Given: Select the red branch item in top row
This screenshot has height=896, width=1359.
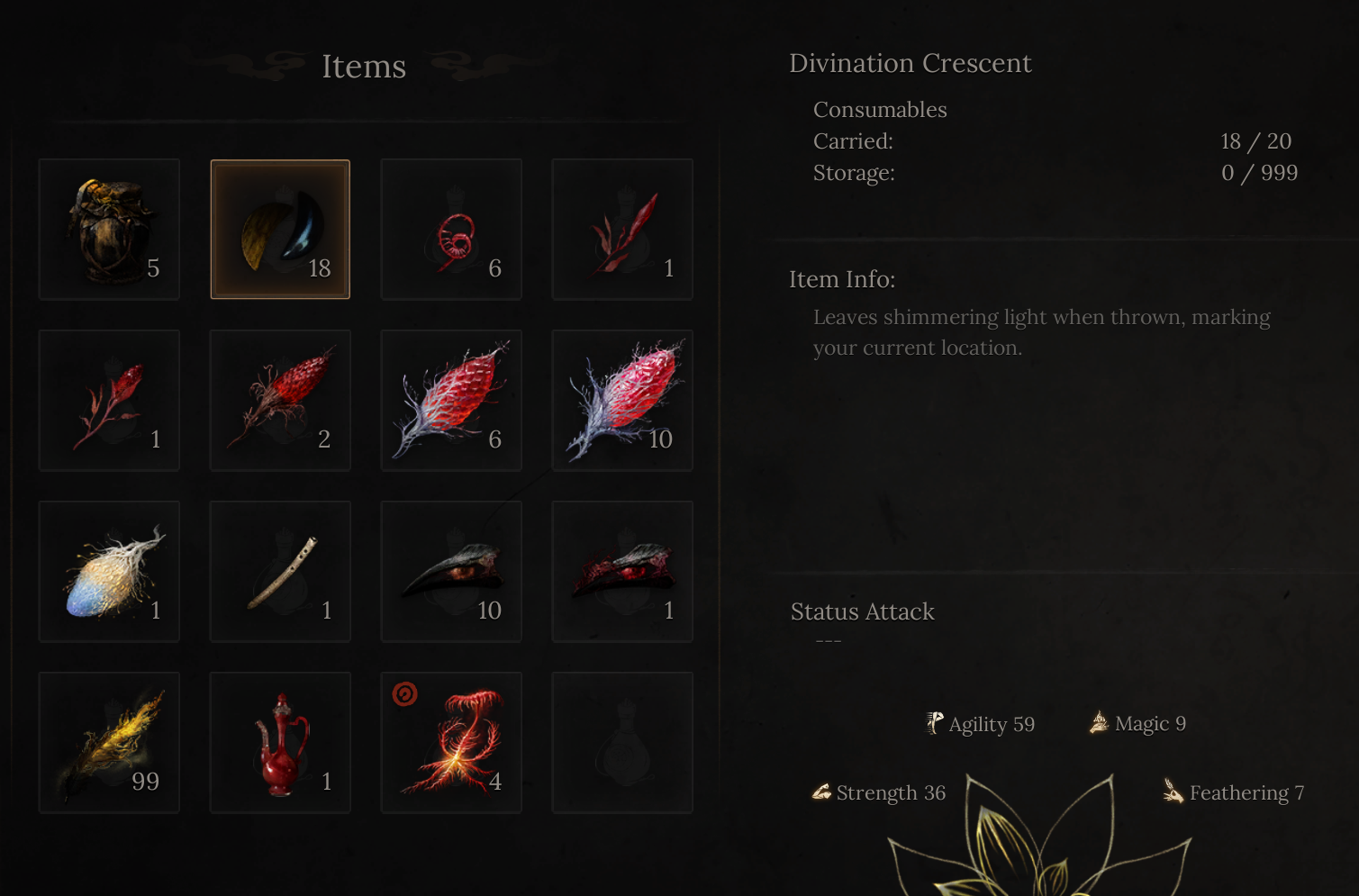Looking at the screenshot, I should pyautogui.click(x=622, y=230).
